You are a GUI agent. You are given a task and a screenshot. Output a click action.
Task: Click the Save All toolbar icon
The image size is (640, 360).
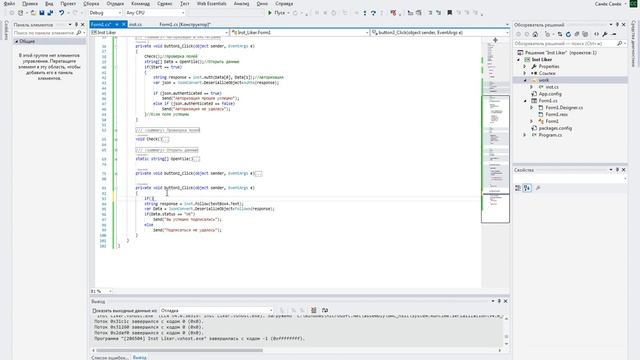50,13
